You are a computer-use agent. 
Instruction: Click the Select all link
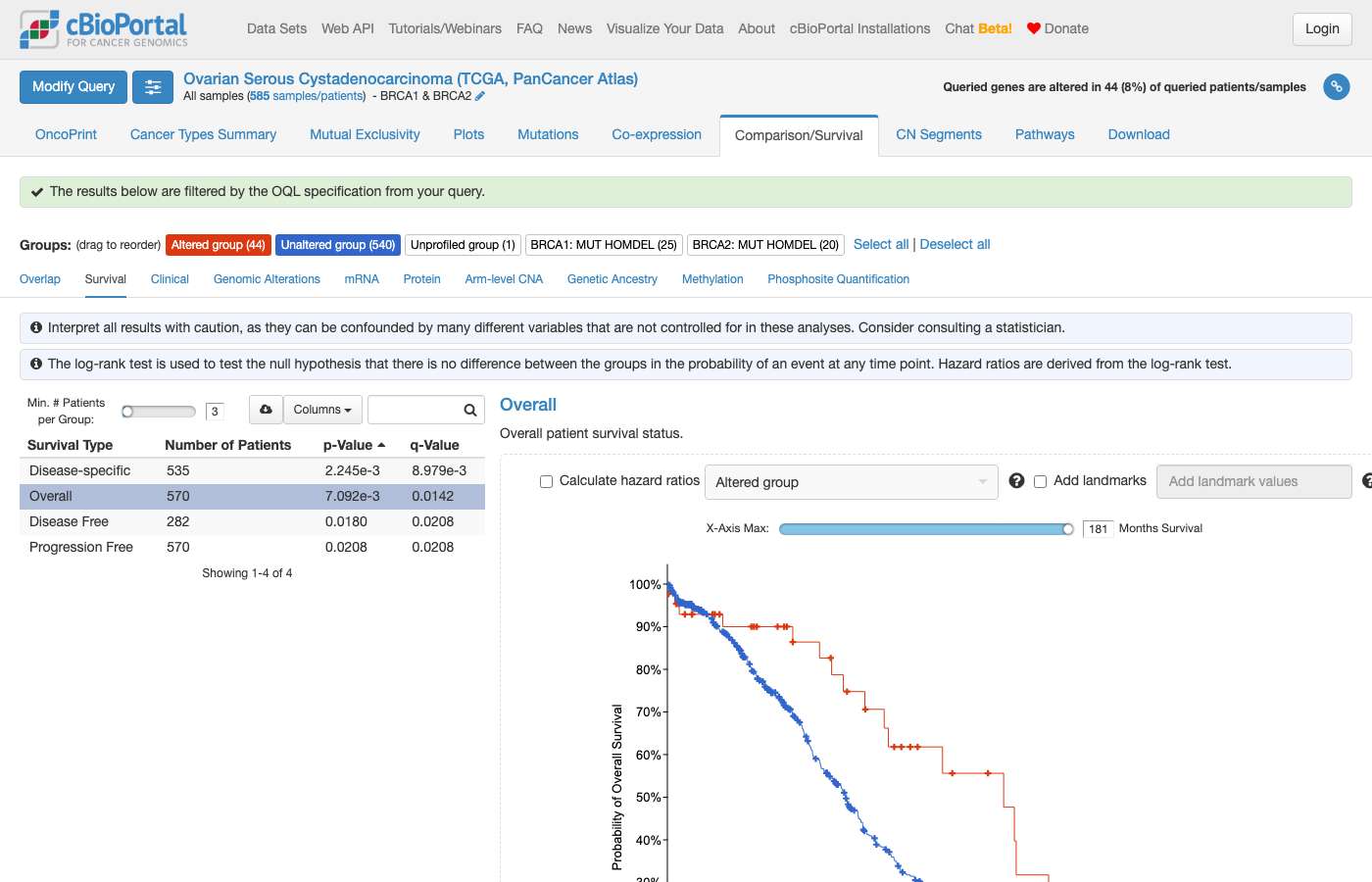[x=881, y=244]
